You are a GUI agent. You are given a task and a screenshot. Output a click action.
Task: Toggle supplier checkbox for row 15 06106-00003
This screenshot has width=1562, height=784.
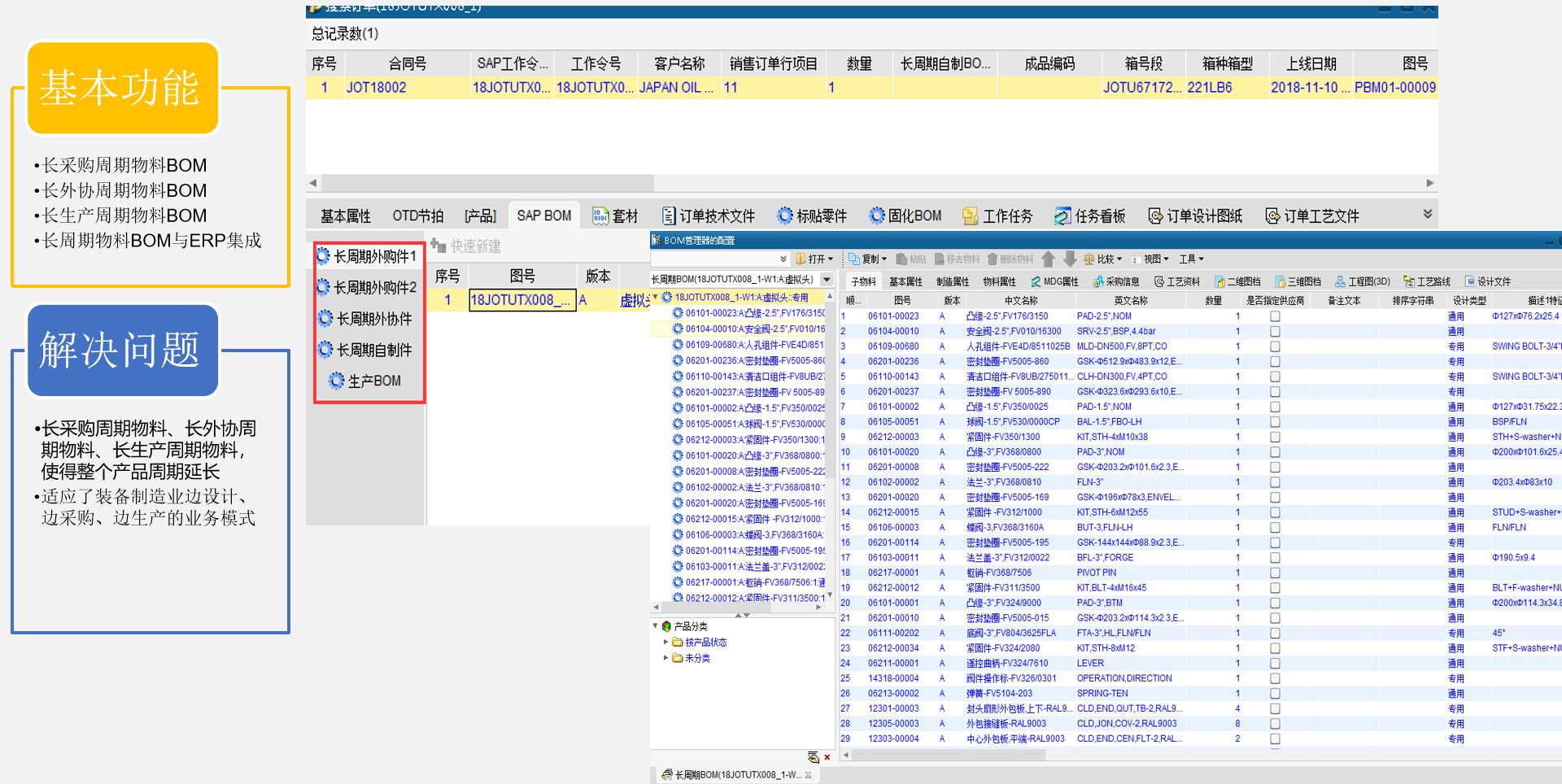coord(1275,528)
